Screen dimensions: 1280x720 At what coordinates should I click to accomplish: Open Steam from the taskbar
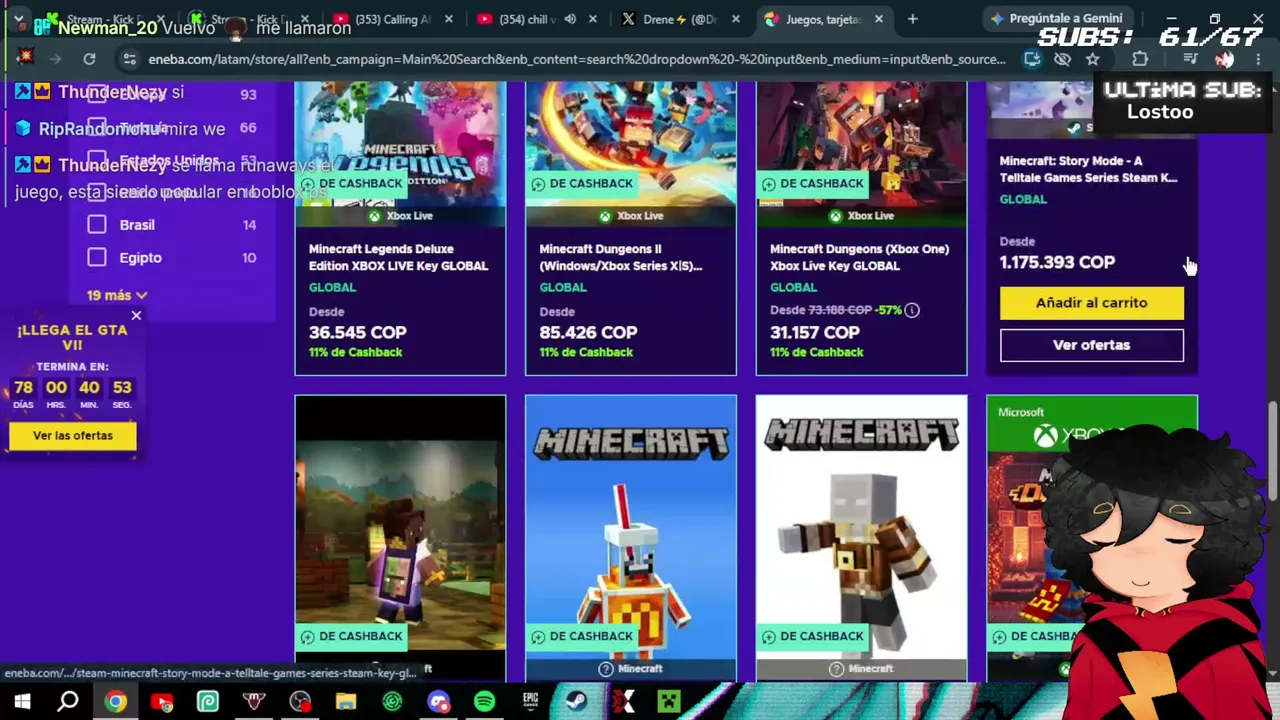pyautogui.click(x=576, y=702)
